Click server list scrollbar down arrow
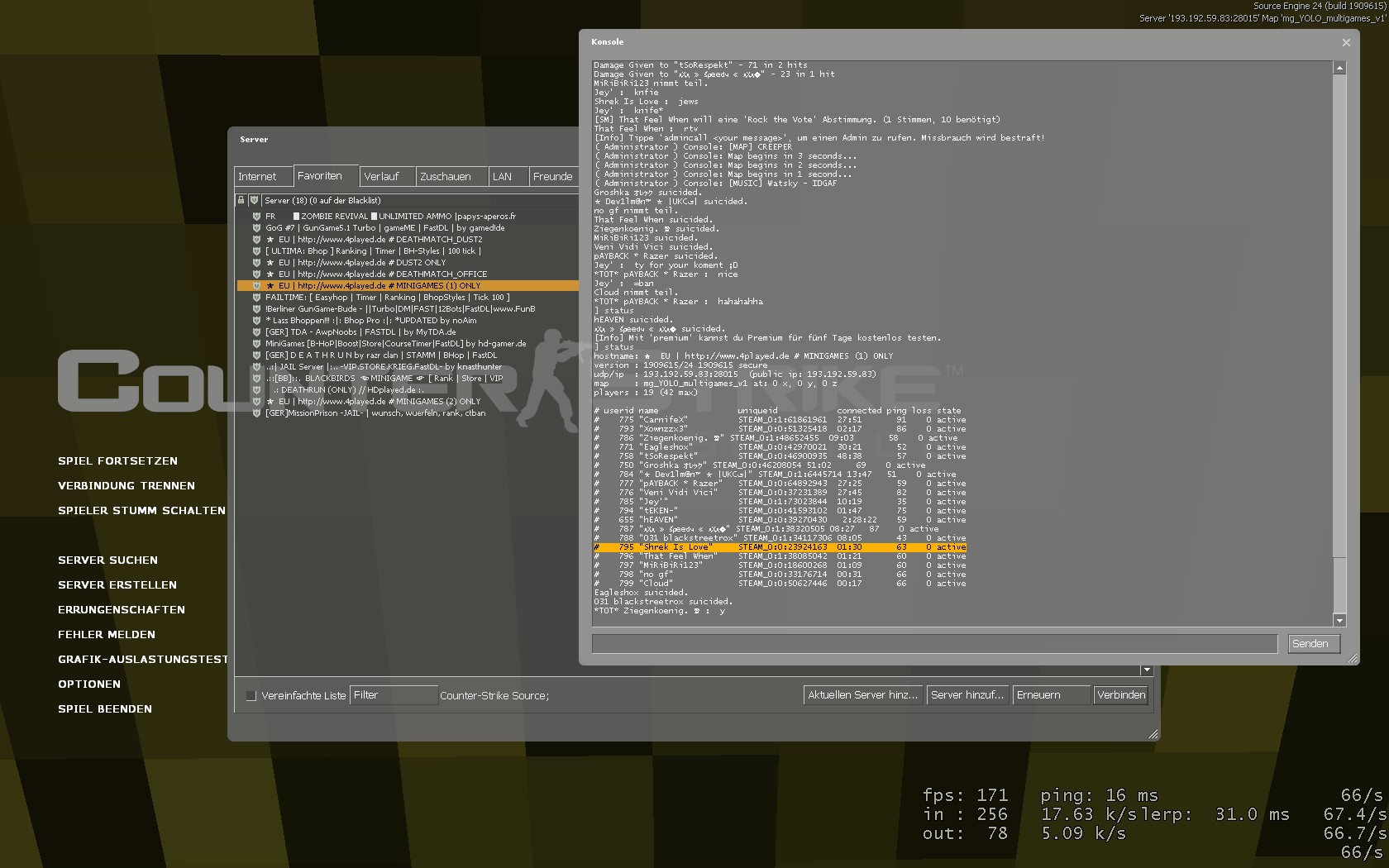The height and width of the screenshot is (868, 1389). pyautogui.click(x=1146, y=670)
